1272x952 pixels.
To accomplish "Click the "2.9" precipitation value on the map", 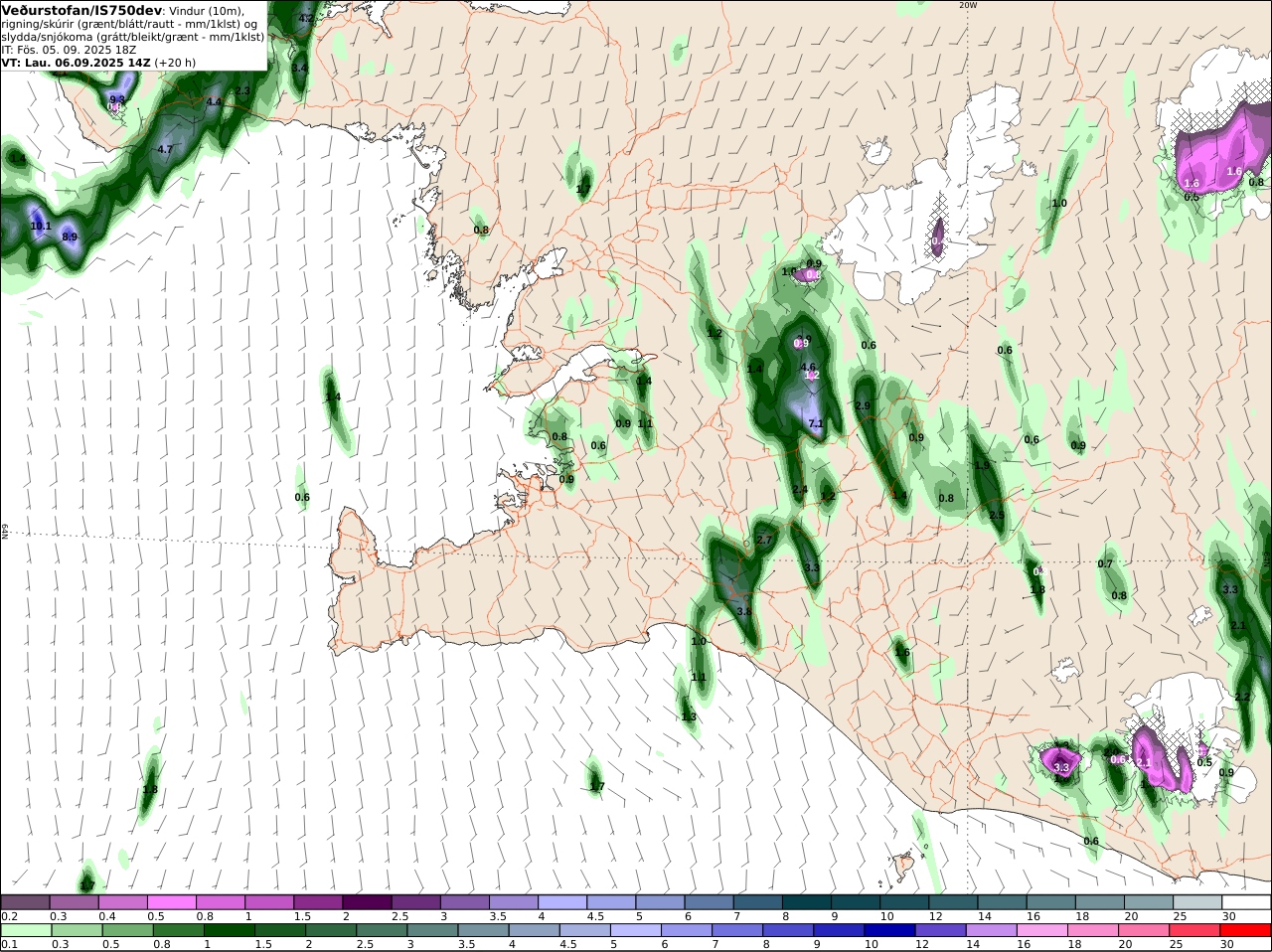I will (x=863, y=405).
